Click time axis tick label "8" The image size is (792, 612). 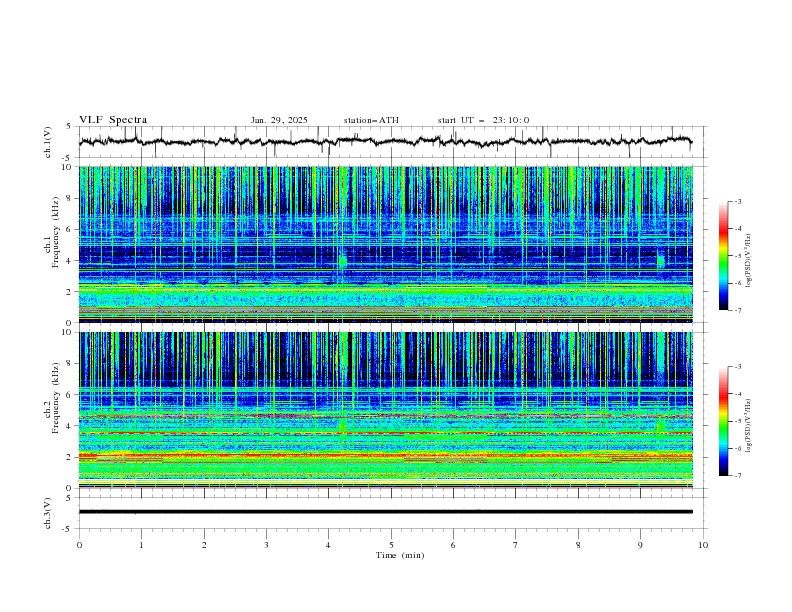pos(578,545)
